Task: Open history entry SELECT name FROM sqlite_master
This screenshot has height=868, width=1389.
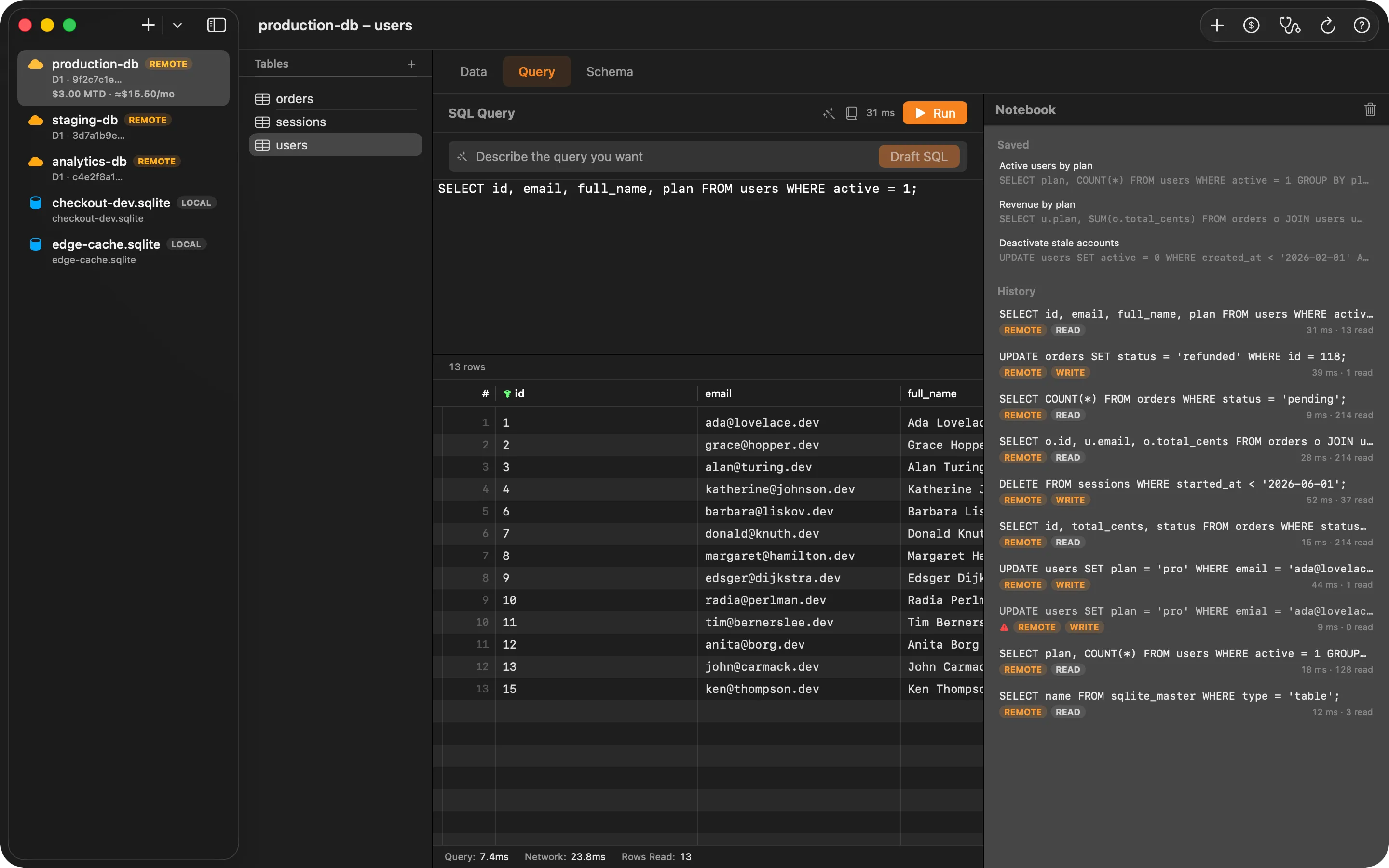Action: [x=1185, y=703]
